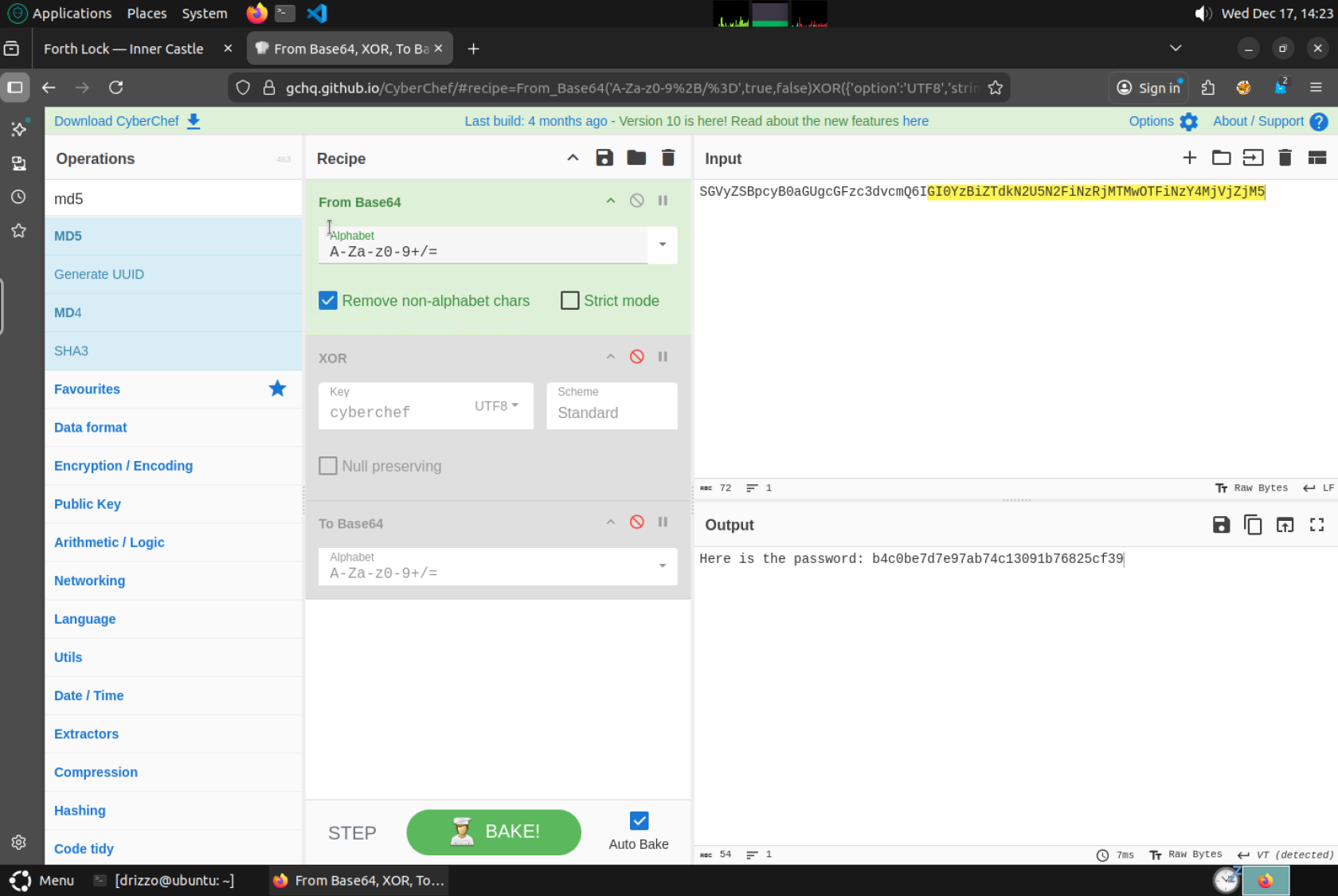The width and height of the screenshot is (1338, 896).
Task: Select the MD5 operation result
Action: coord(174,236)
